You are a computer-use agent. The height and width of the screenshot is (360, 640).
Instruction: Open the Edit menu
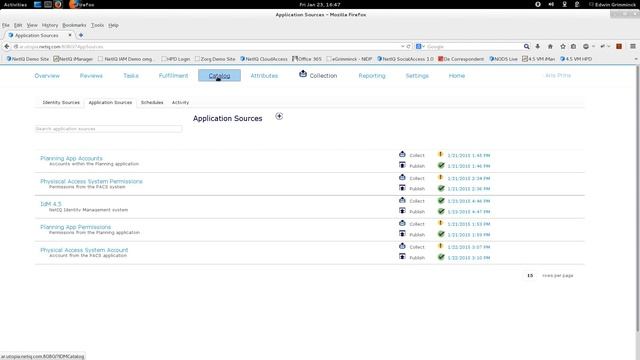[18, 25]
